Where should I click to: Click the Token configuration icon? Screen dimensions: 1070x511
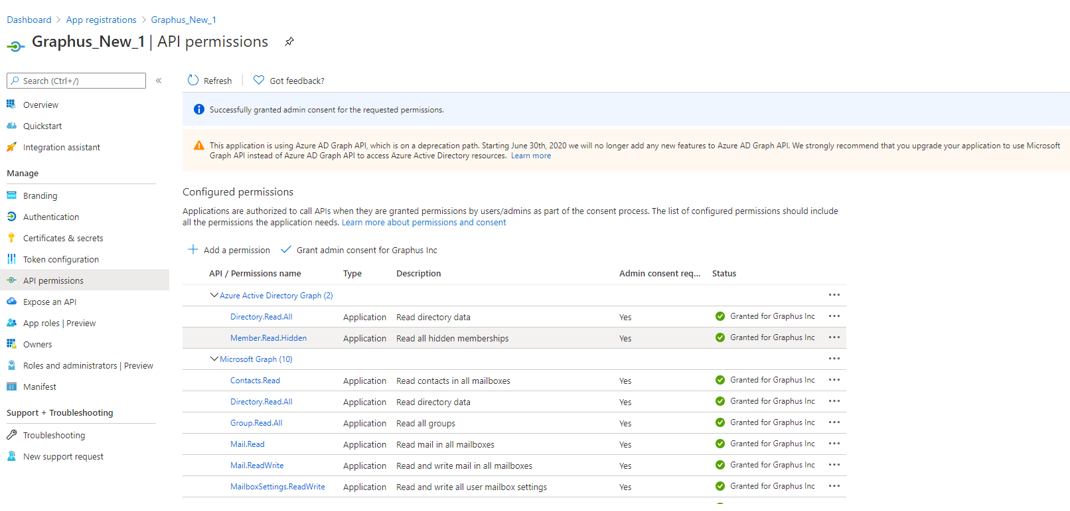[x=11, y=259]
